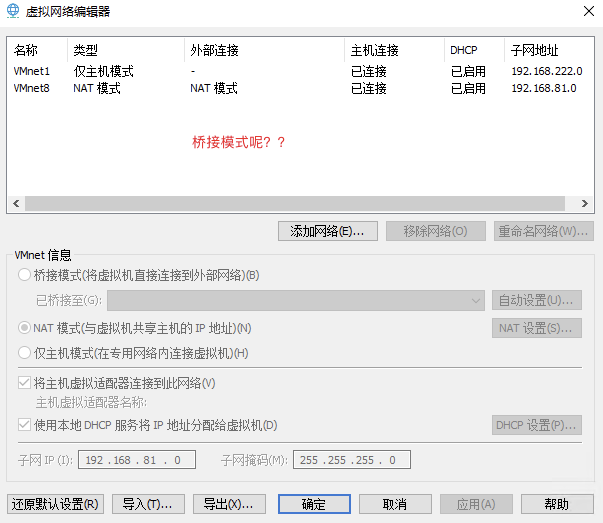Select the VMnet1 row
603x523 pixels.
[300, 71]
